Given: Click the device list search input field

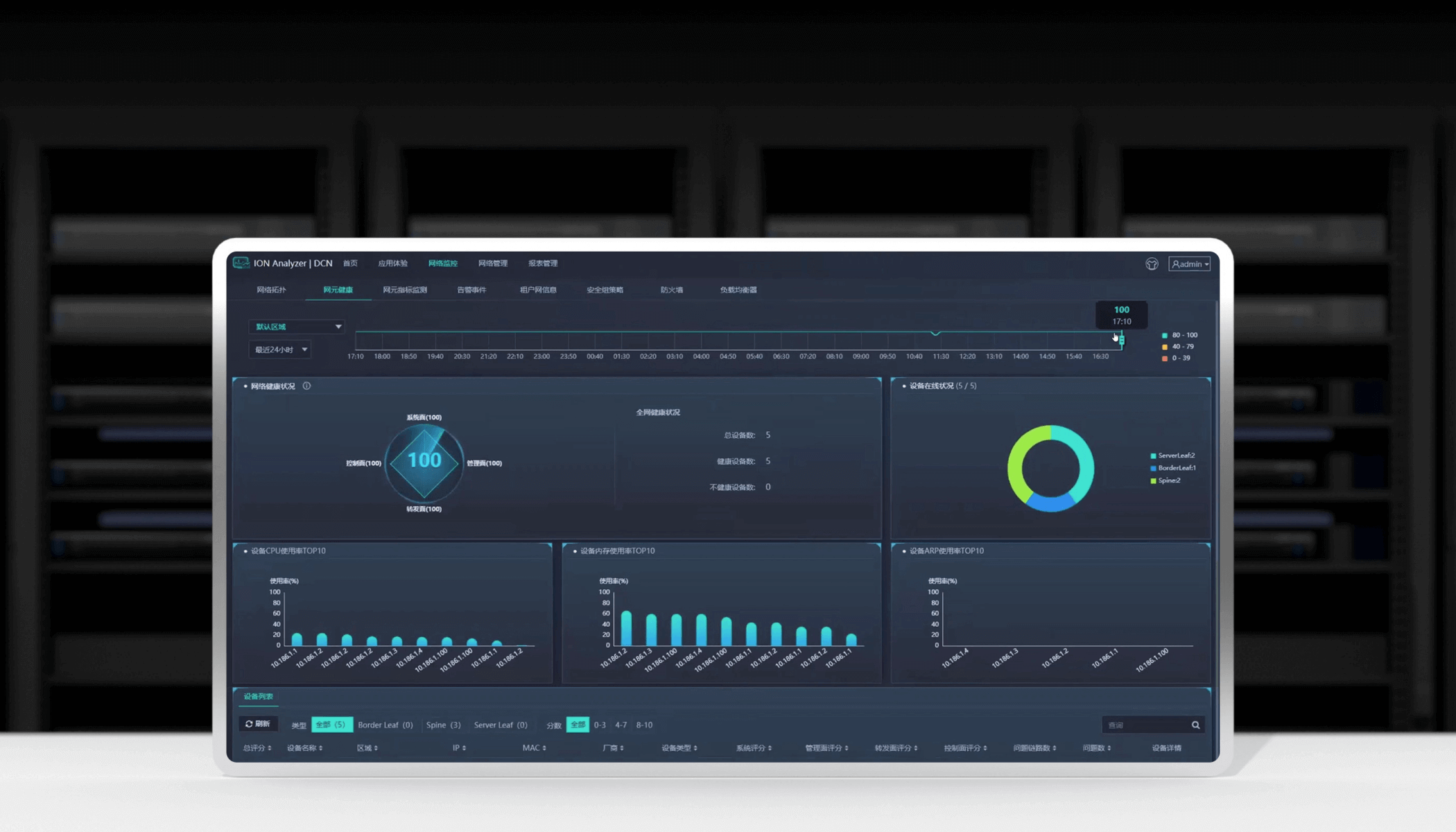Looking at the screenshot, I should (1144, 725).
